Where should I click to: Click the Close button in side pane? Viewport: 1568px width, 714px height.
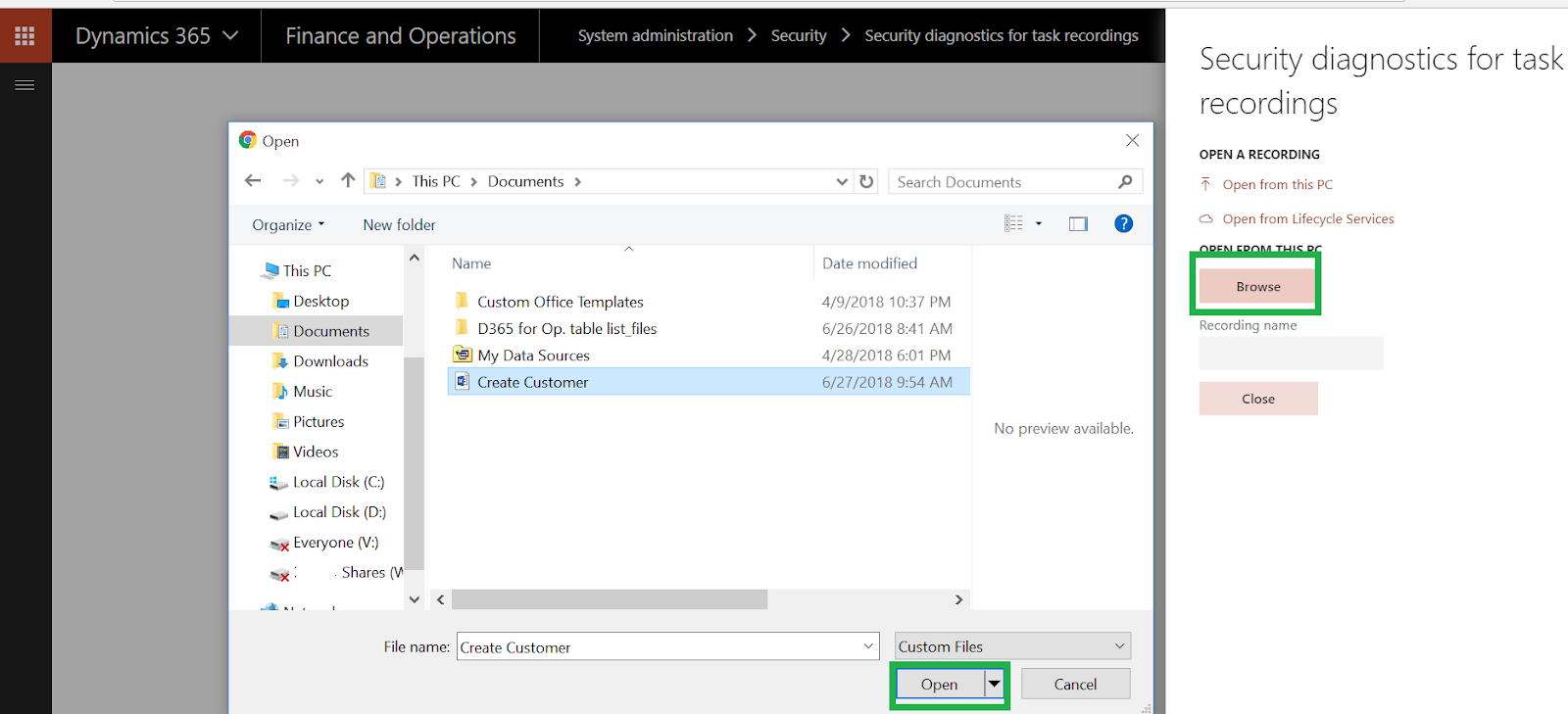[1258, 399]
